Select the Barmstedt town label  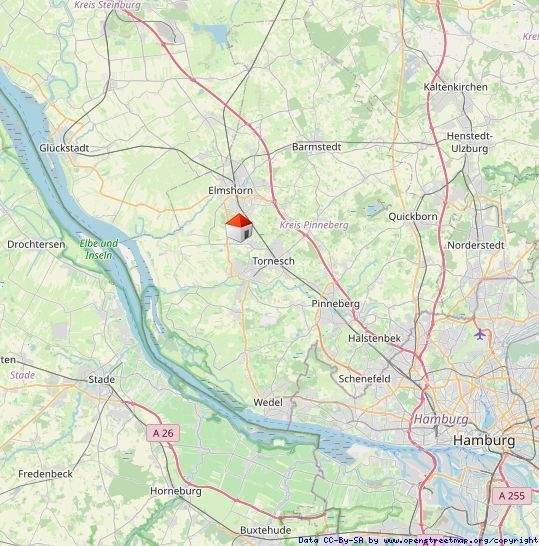[x=317, y=147]
